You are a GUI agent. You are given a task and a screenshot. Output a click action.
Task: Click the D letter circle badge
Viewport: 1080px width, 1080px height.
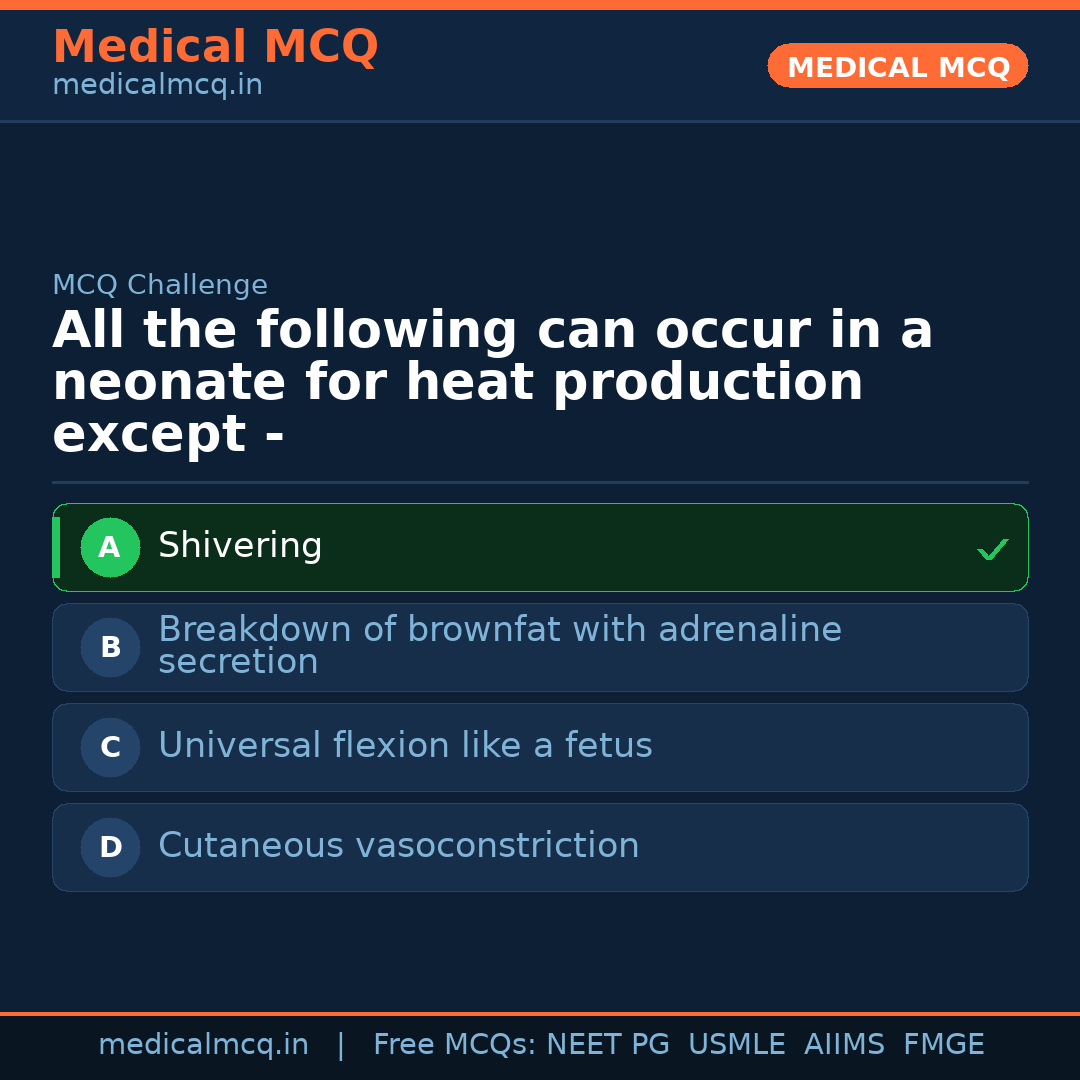(110, 848)
